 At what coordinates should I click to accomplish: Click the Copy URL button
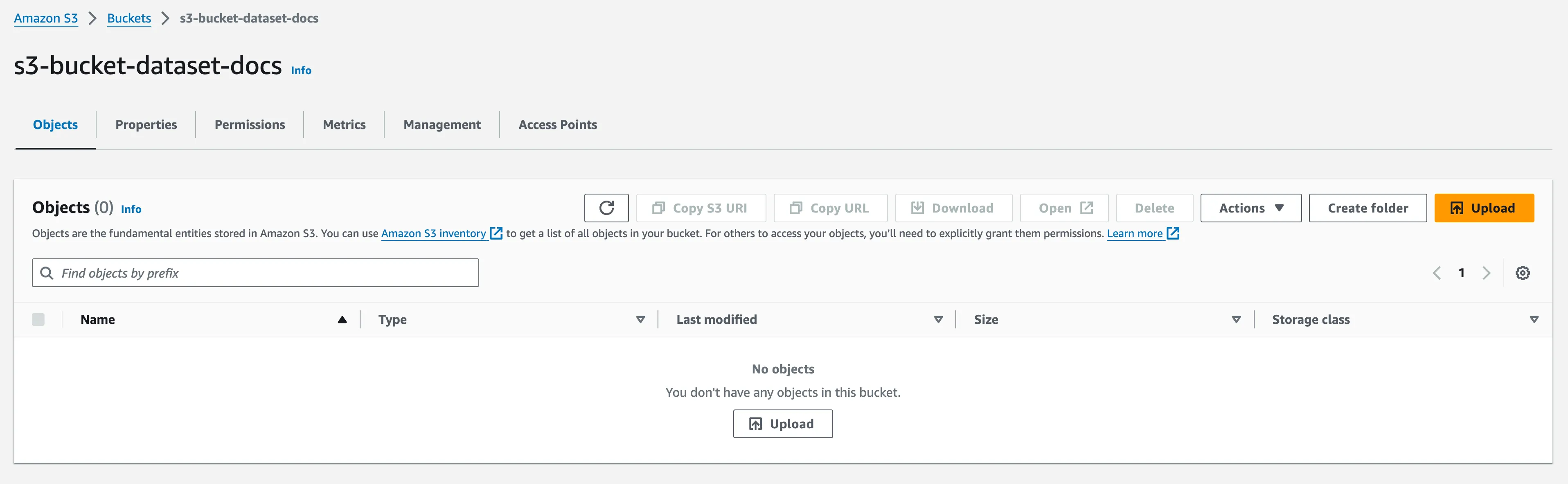point(830,208)
